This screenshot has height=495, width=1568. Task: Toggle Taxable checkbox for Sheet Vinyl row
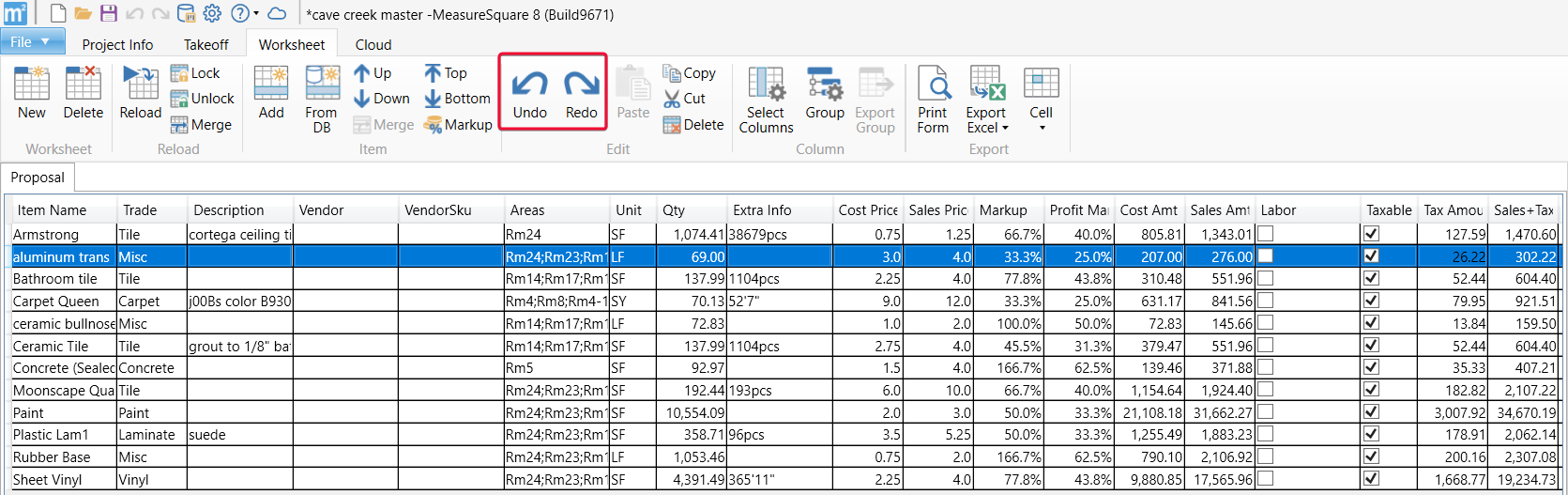(1371, 478)
